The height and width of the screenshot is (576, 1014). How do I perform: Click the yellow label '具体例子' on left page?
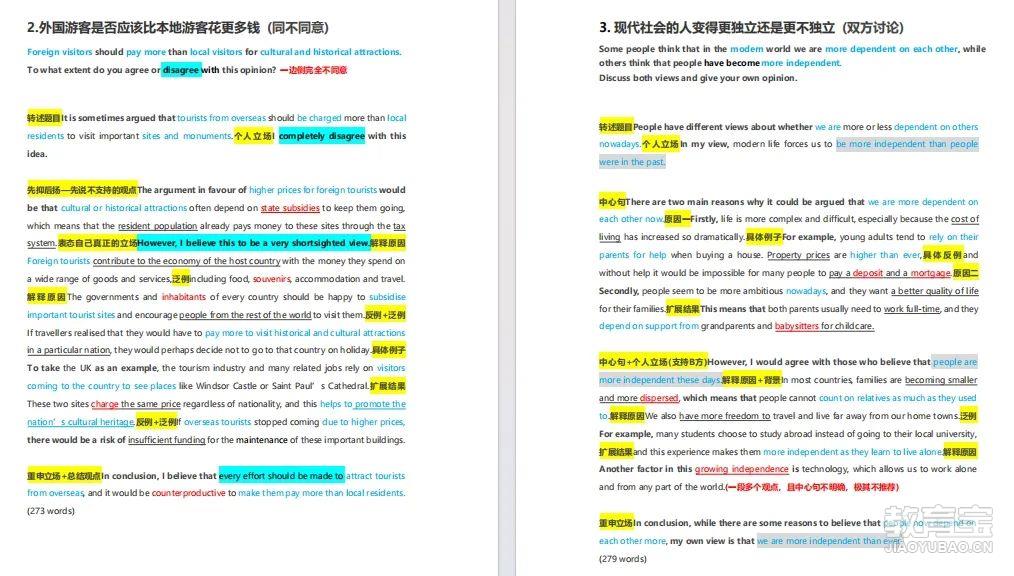[x=389, y=350]
